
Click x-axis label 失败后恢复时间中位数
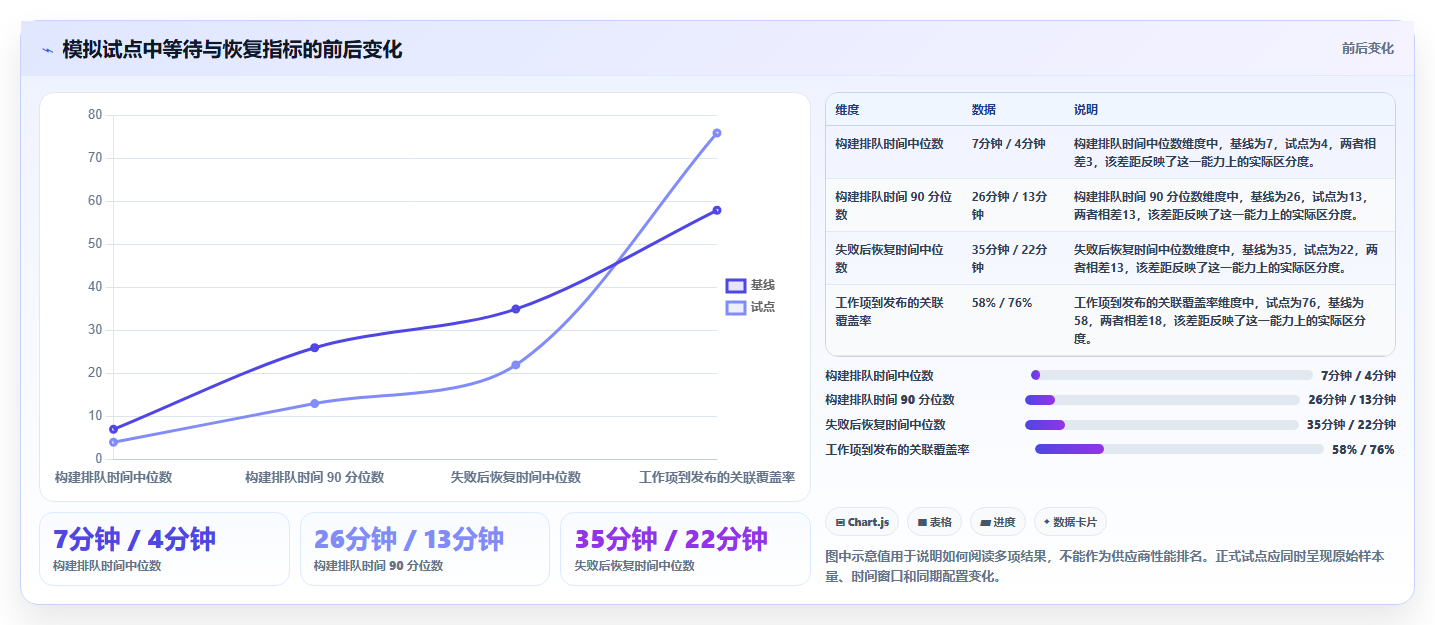pyautogui.click(x=515, y=478)
